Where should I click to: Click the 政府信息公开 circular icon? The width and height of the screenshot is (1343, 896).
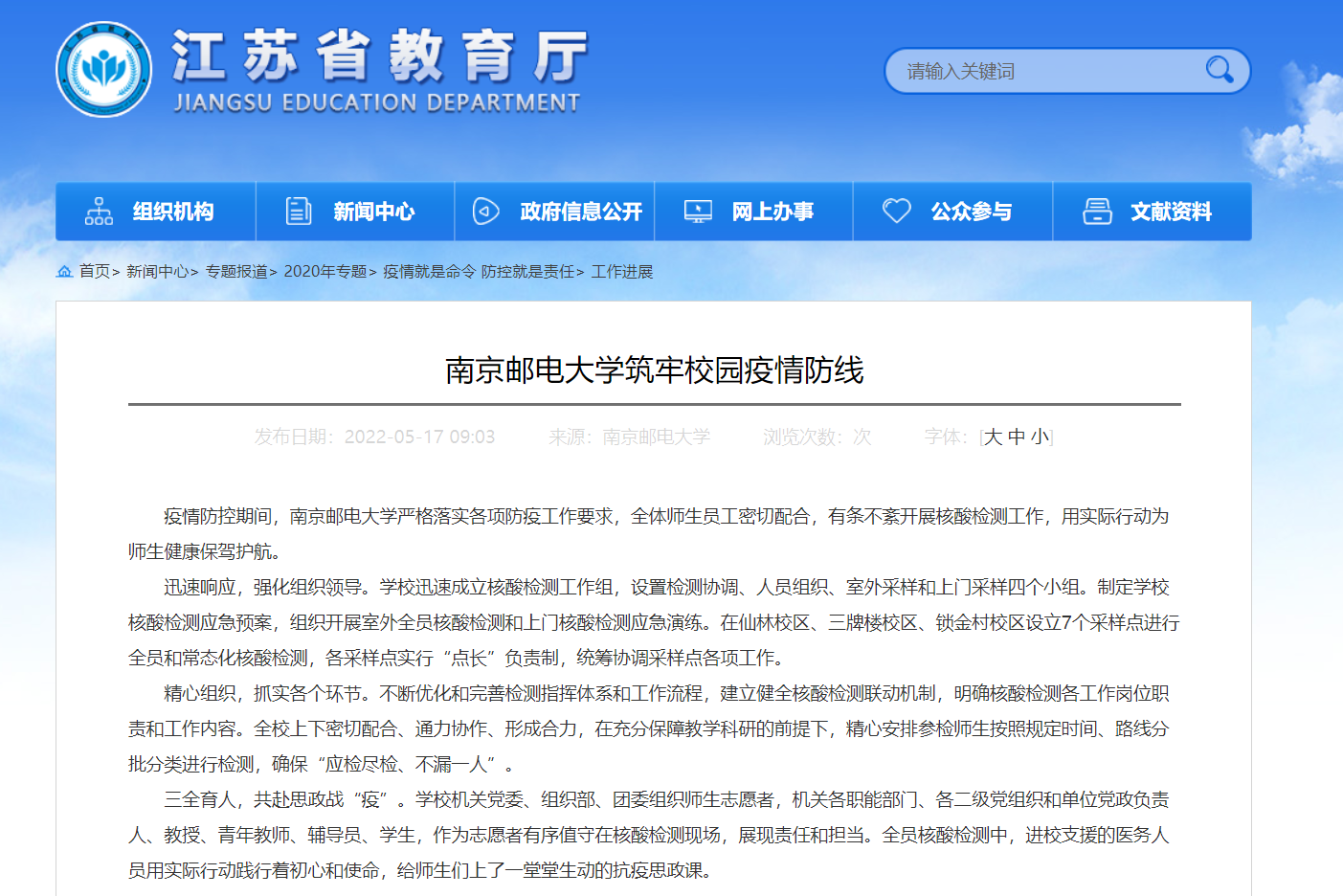[x=486, y=211]
